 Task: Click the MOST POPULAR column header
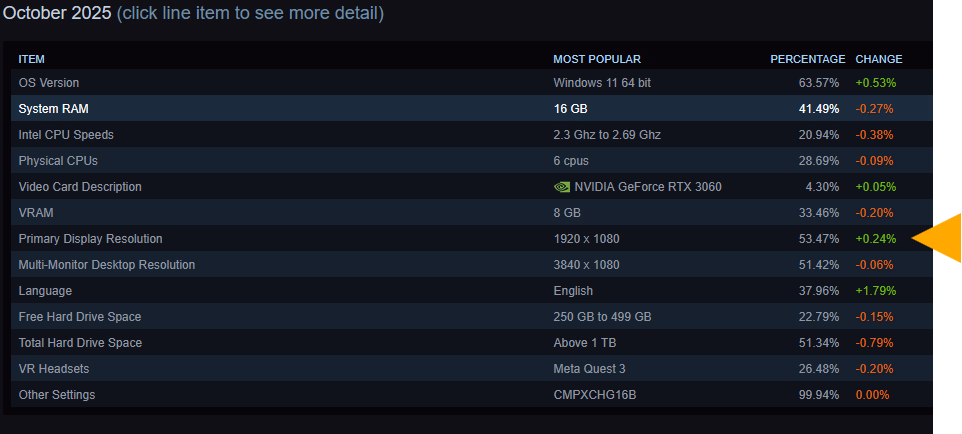click(597, 59)
